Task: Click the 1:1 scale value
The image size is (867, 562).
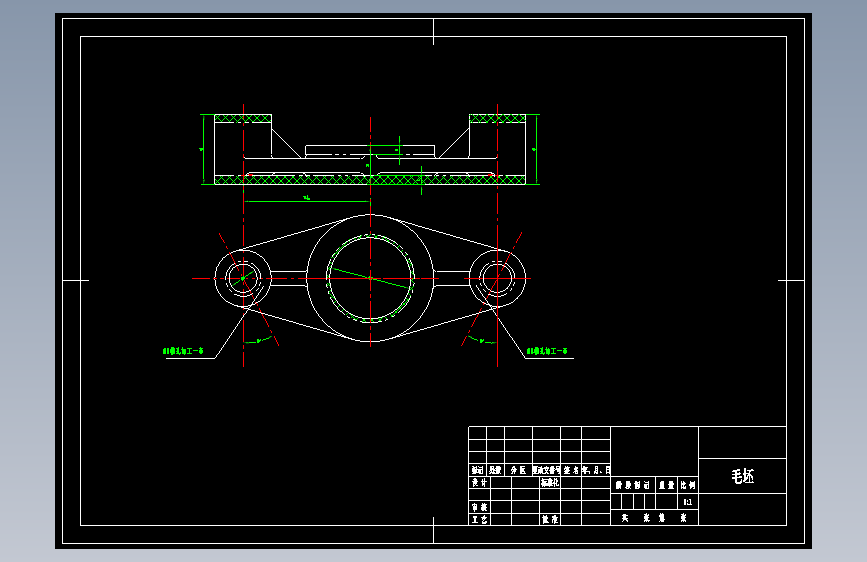Action: pyautogui.click(x=688, y=502)
